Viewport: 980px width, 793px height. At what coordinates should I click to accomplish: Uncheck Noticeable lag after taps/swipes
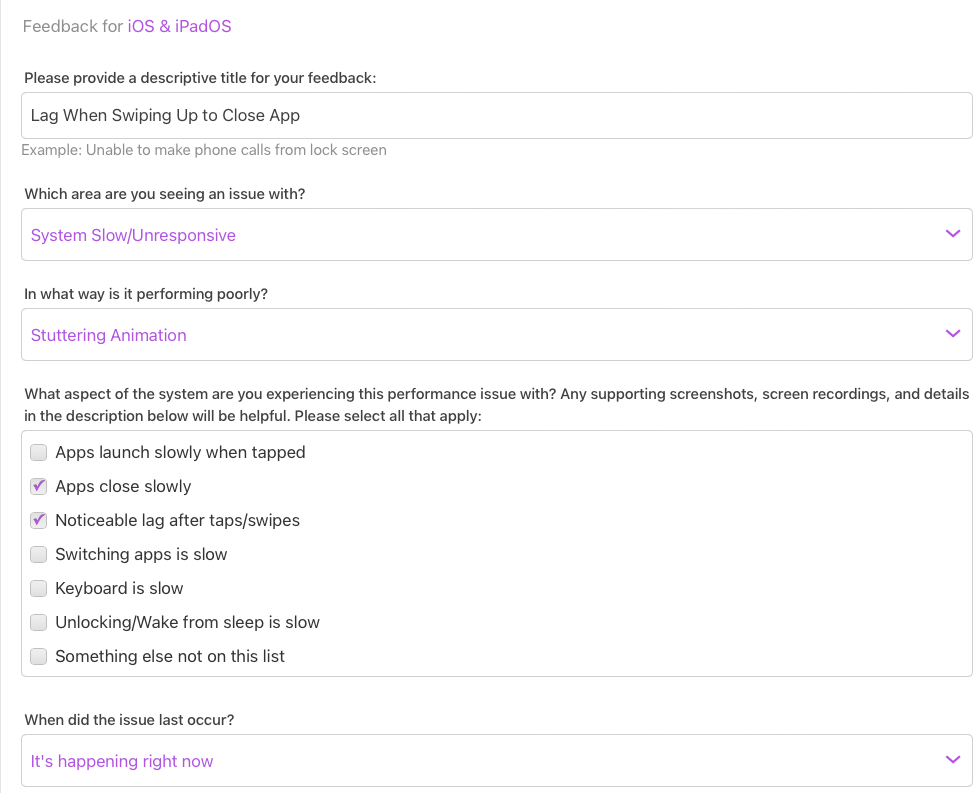39,521
